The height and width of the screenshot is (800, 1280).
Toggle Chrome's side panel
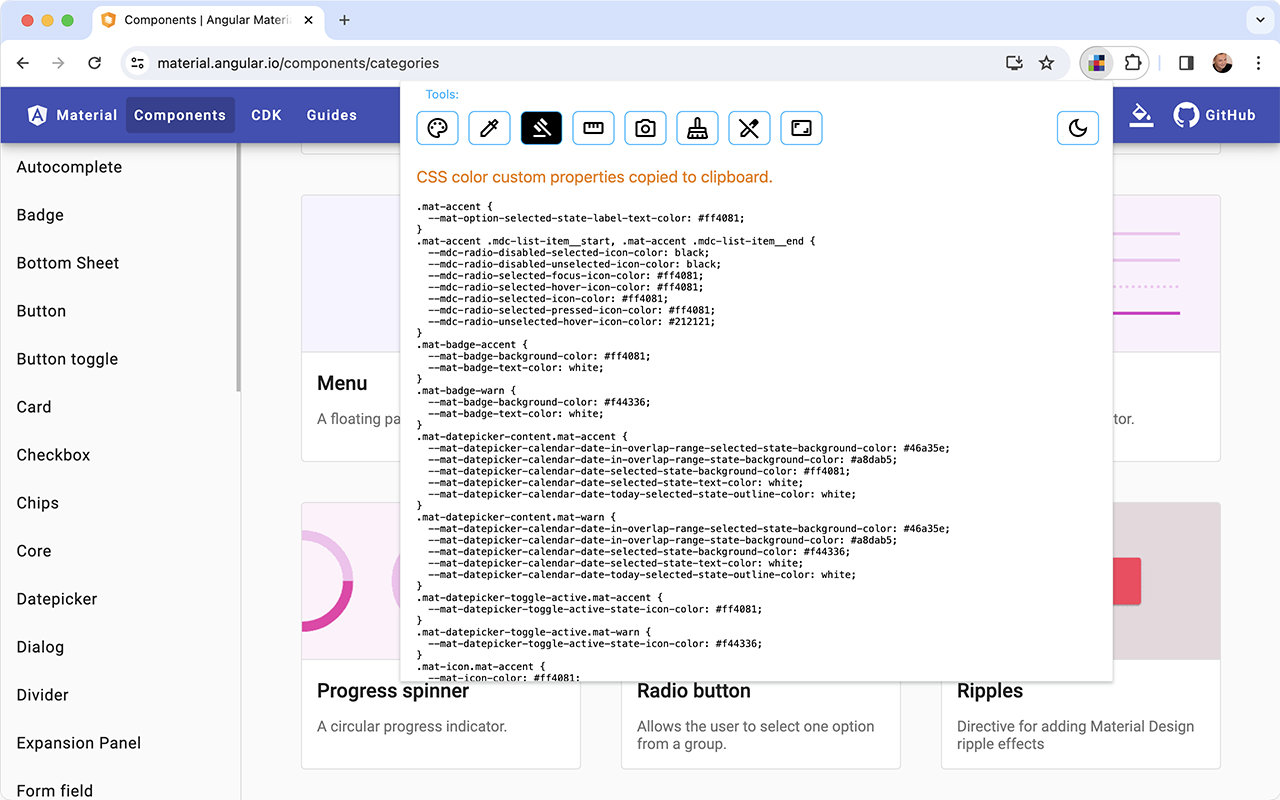click(1185, 62)
